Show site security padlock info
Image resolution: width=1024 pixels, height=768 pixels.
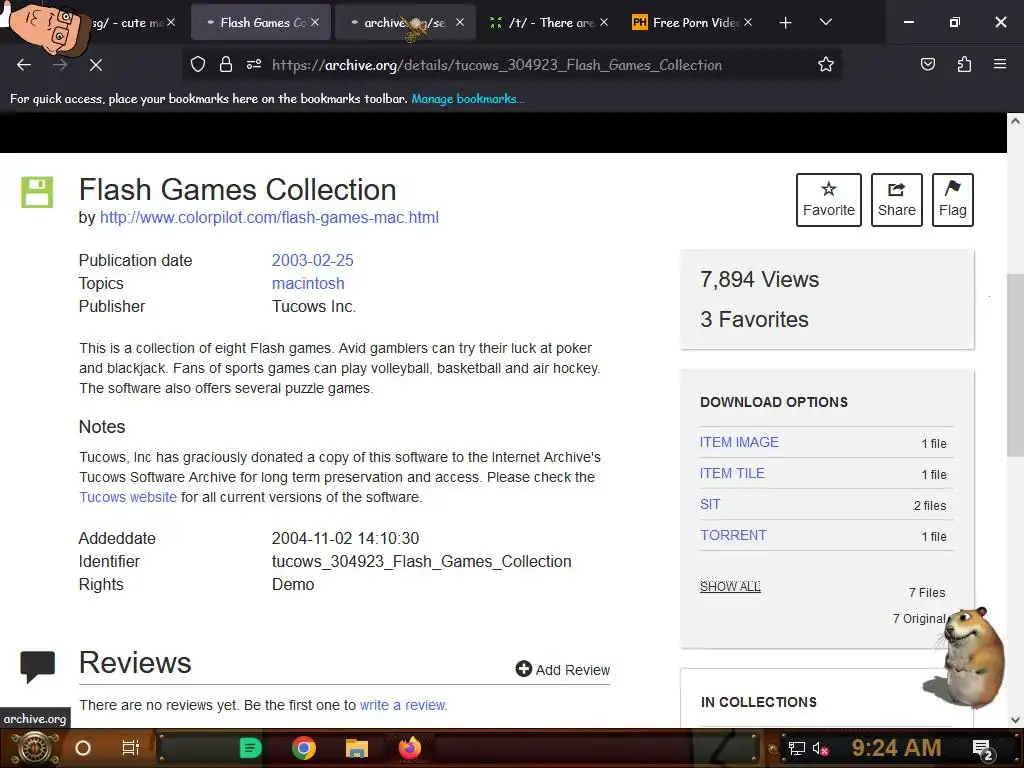click(x=226, y=64)
